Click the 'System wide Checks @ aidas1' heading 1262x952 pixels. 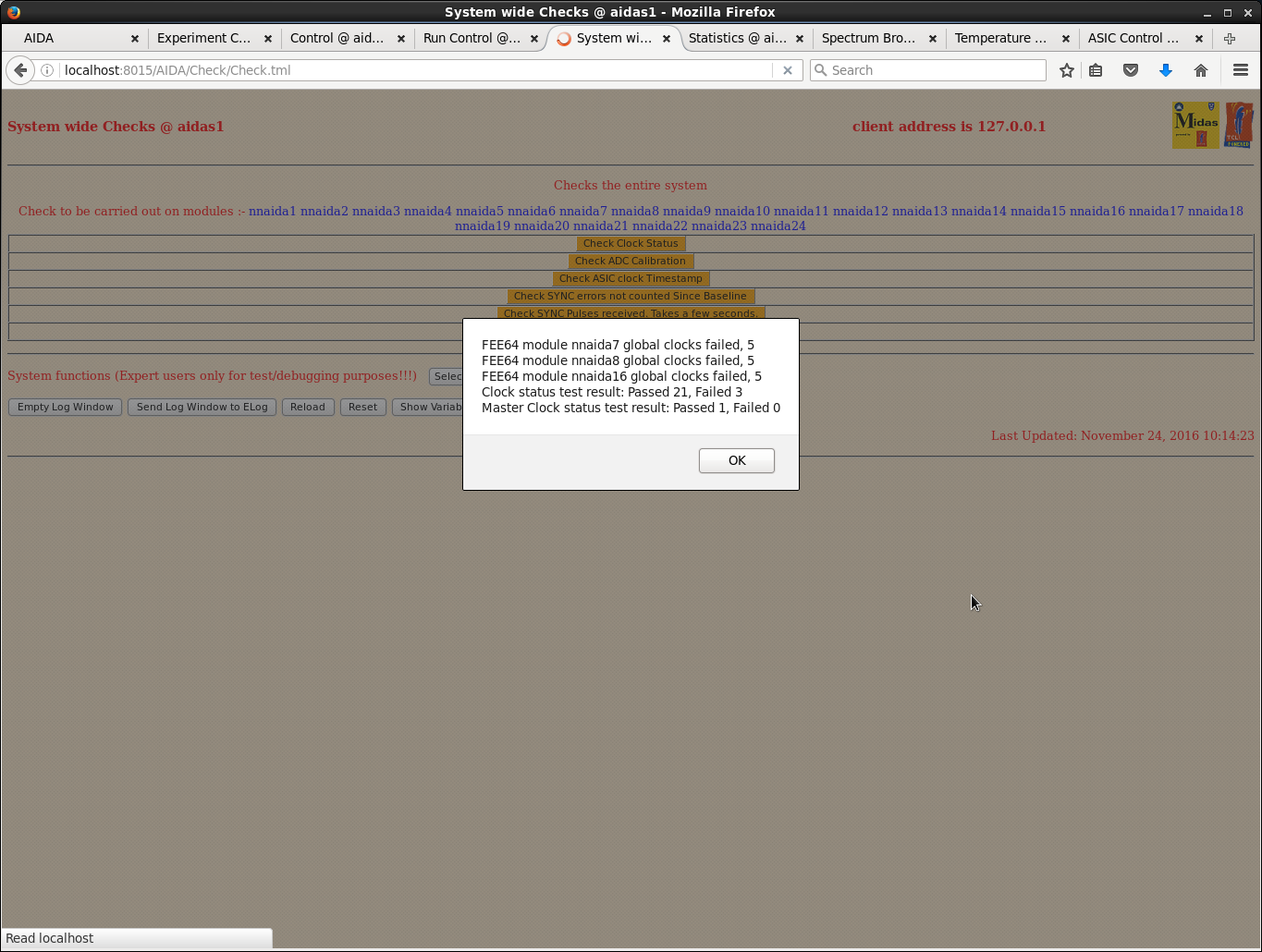(x=116, y=127)
